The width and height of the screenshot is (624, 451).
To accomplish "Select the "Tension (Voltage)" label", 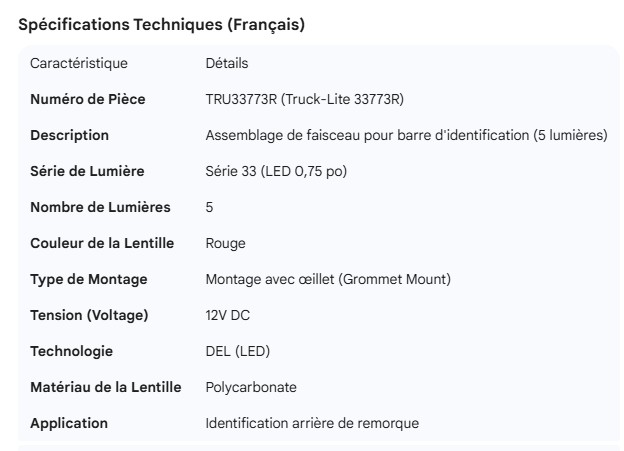I will (x=89, y=316).
